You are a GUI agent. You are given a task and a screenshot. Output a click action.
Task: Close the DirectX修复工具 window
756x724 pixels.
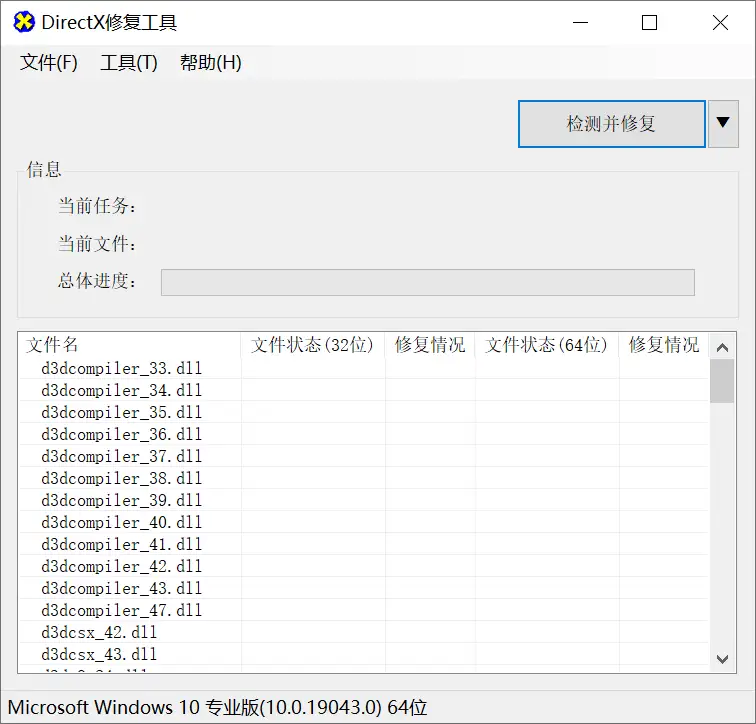pos(720,23)
